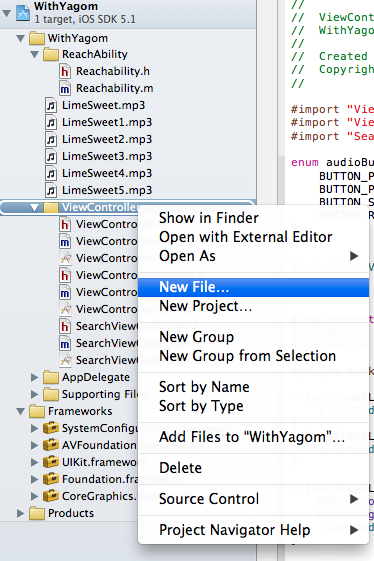The height and width of the screenshot is (561, 374).
Task: Open the Open As submenu
Action: (x=253, y=256)
